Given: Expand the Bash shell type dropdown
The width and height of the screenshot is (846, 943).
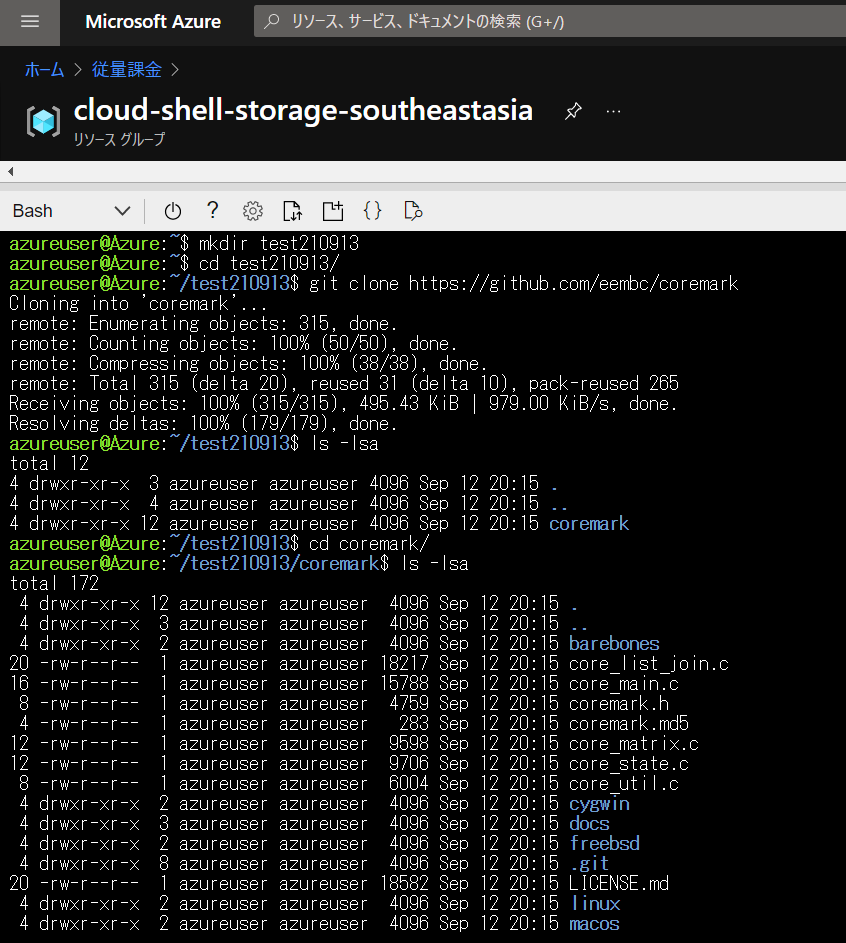Looking at the screenshot, I should coord(72,211).
